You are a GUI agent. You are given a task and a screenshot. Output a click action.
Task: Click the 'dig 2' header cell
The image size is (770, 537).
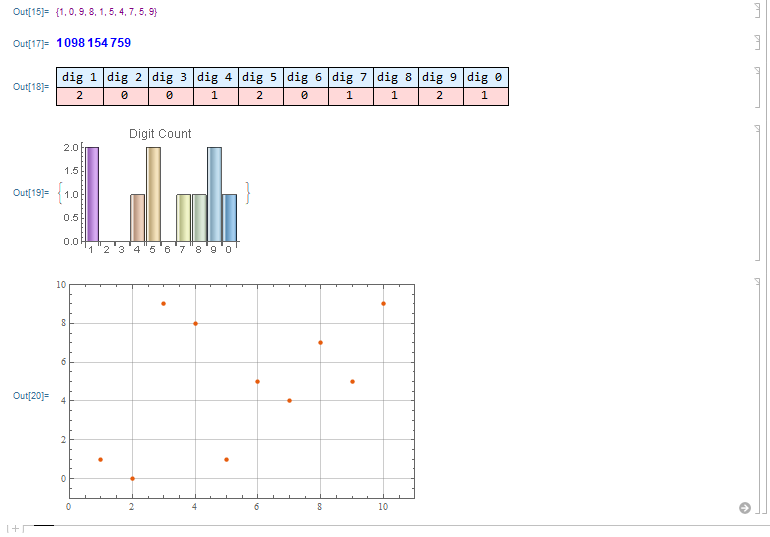[x=125, y=78]
